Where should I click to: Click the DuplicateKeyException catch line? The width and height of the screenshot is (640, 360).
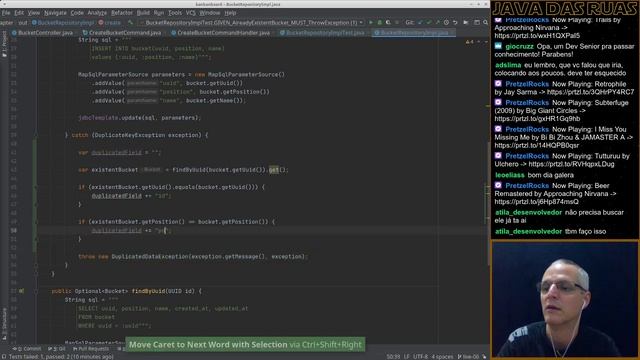[x=137, y=135]
